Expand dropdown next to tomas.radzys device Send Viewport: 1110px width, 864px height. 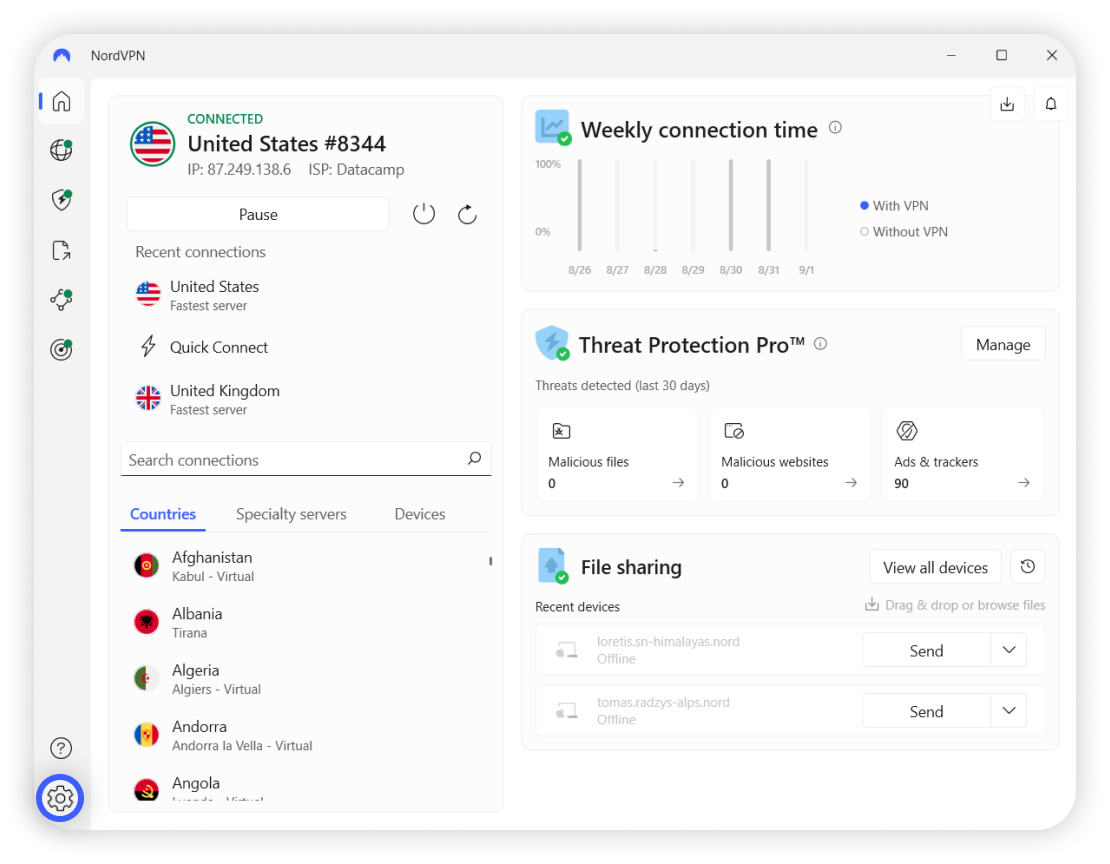1008,711
